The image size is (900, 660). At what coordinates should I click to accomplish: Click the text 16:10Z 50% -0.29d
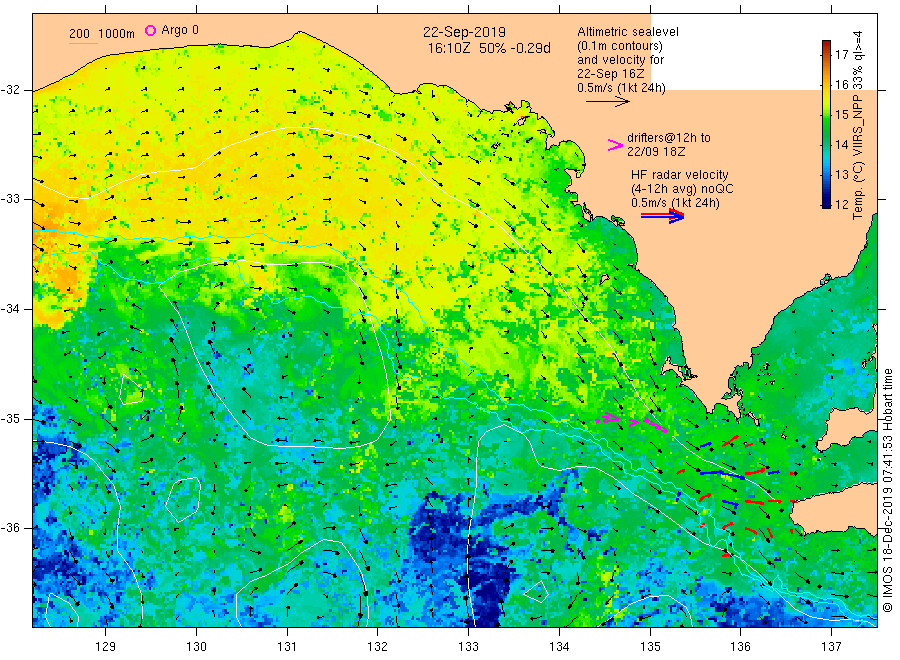point(488,48)
